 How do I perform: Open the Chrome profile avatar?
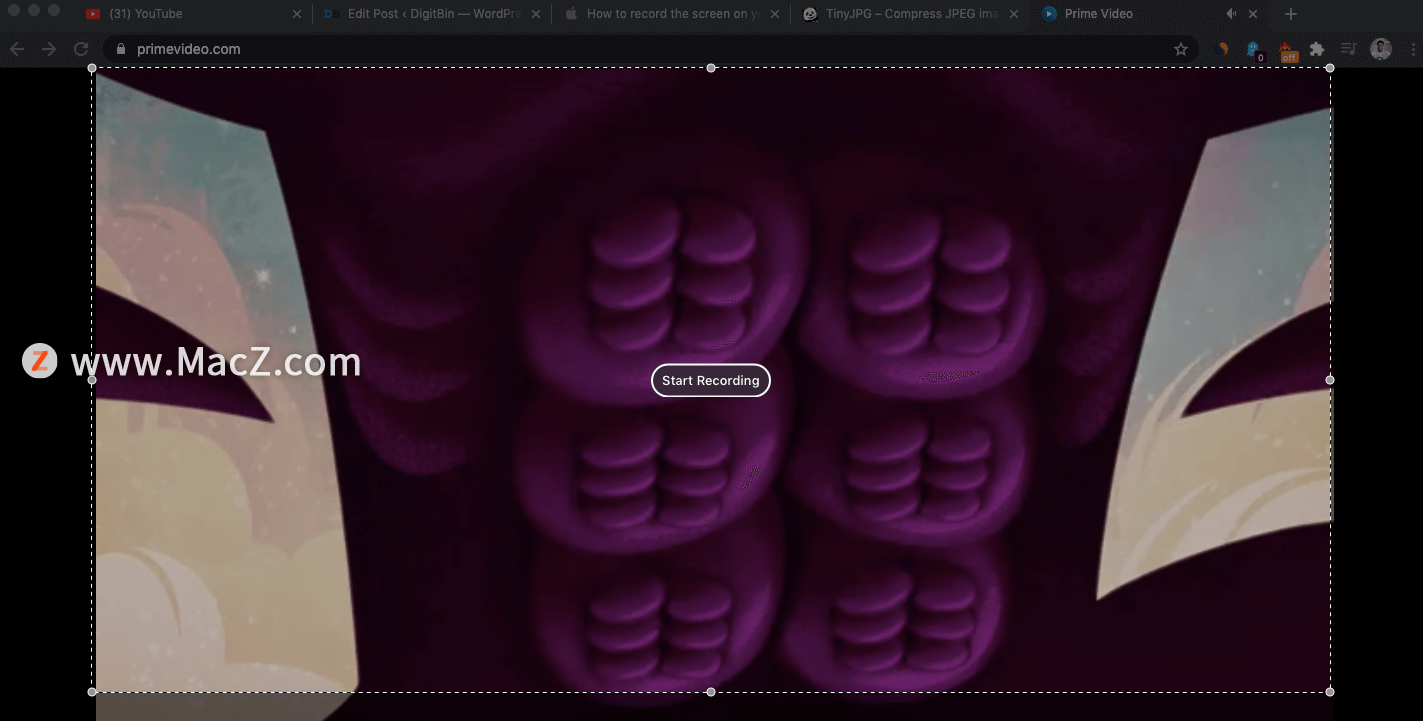point(1381,49)
